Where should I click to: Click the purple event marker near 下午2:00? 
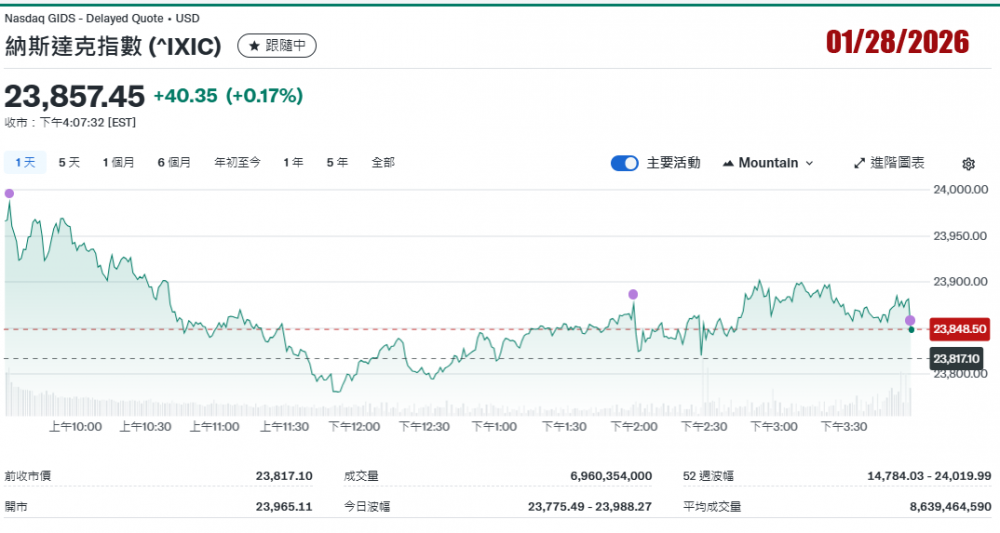pyautogui.click(x=633, y=294)
